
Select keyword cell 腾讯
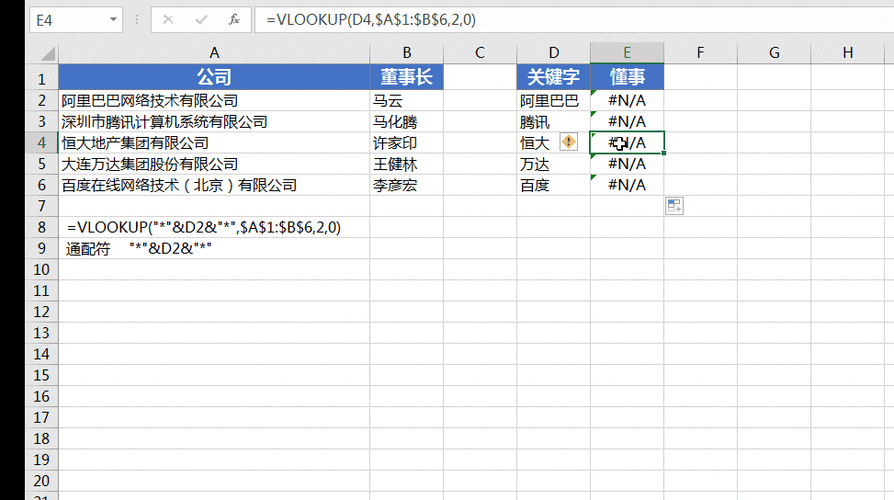tap(554, 121)
